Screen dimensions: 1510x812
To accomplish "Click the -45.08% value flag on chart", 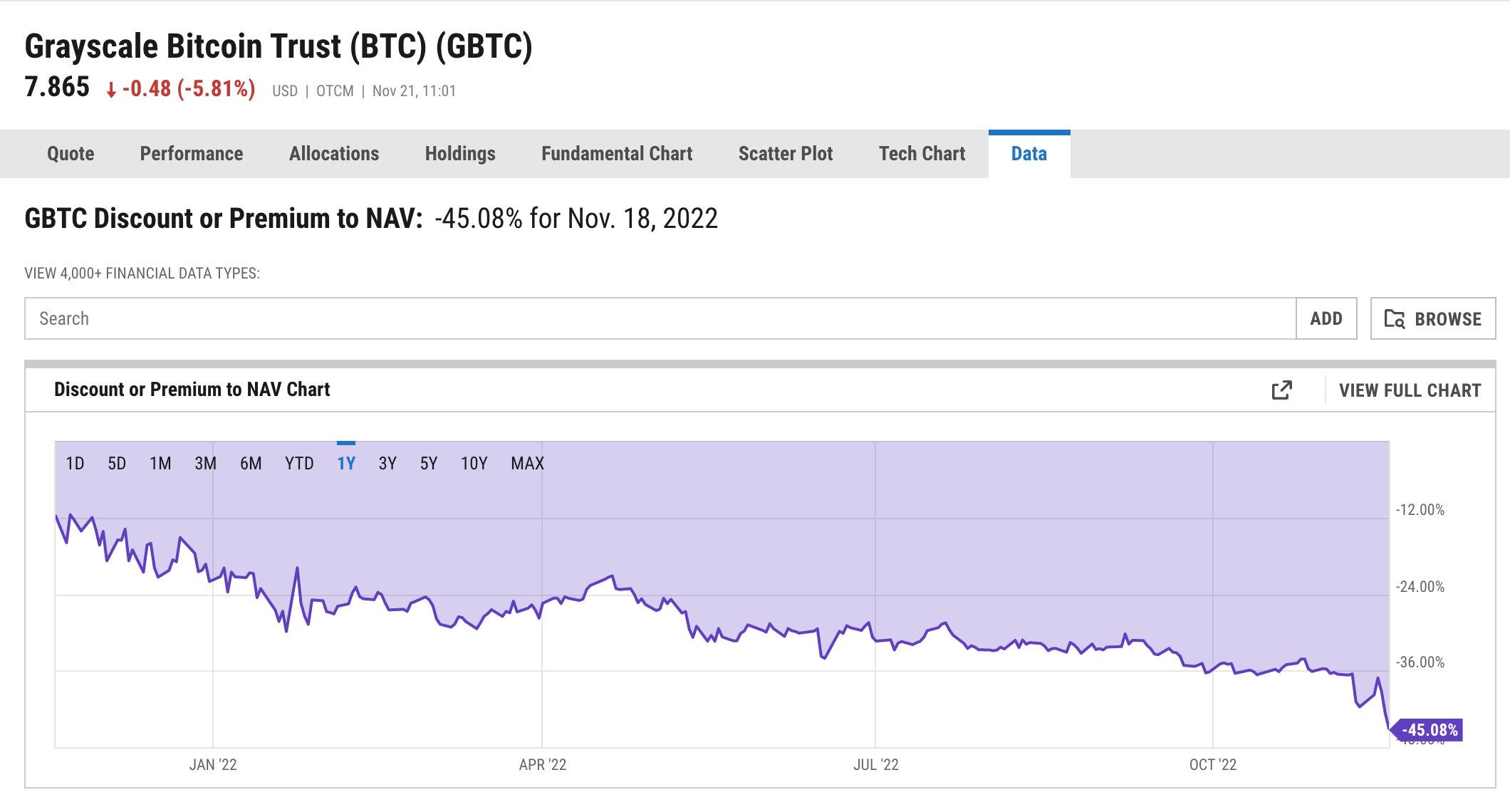I will pyautogui.click(x=1427, y=730).
